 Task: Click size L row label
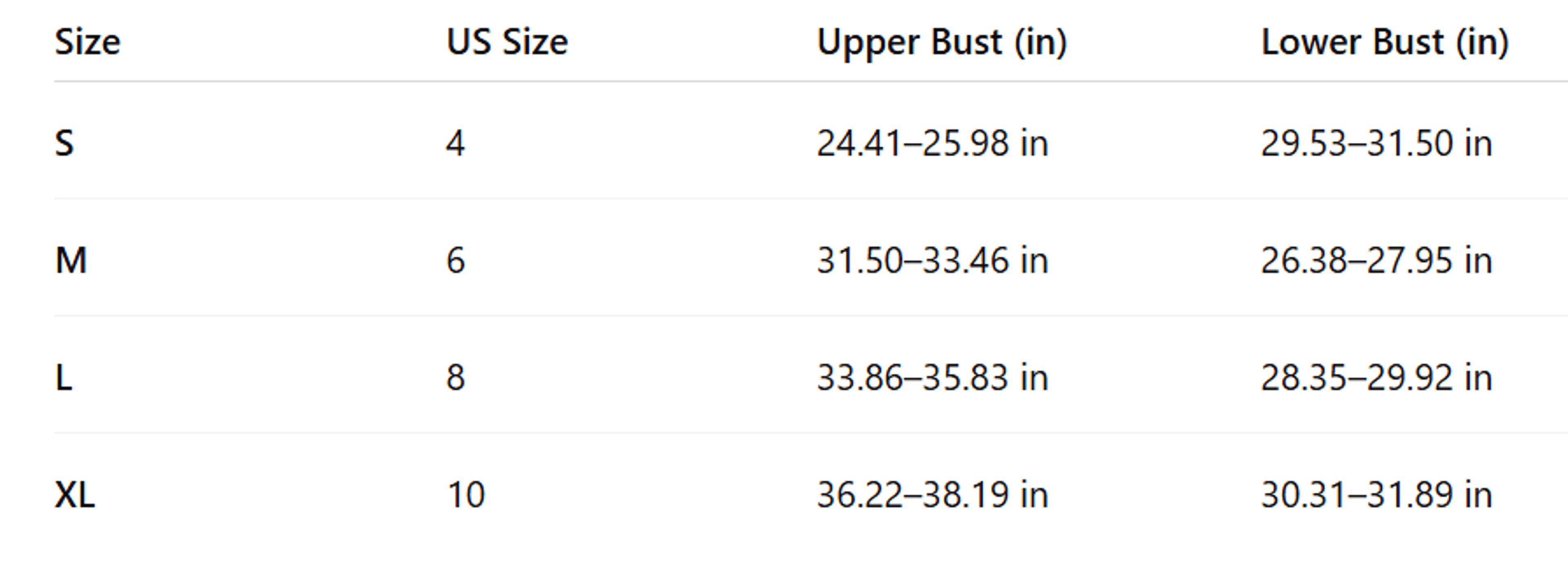64,377
